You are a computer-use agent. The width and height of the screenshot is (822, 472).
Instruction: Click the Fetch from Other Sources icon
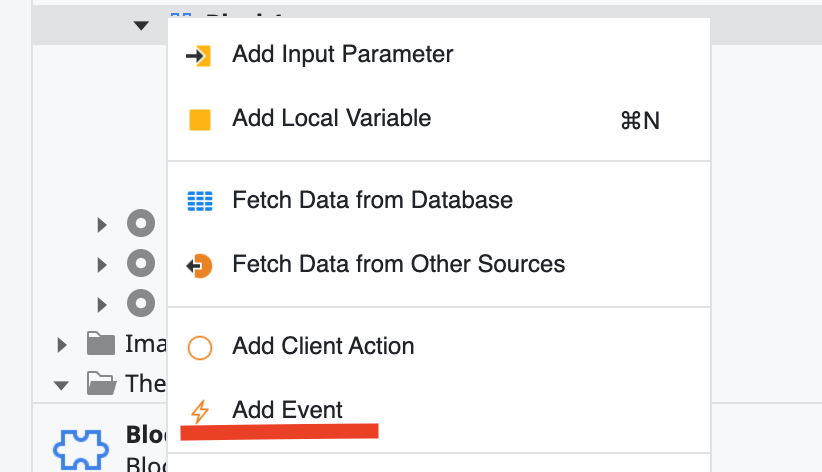(x=200, y=266)
